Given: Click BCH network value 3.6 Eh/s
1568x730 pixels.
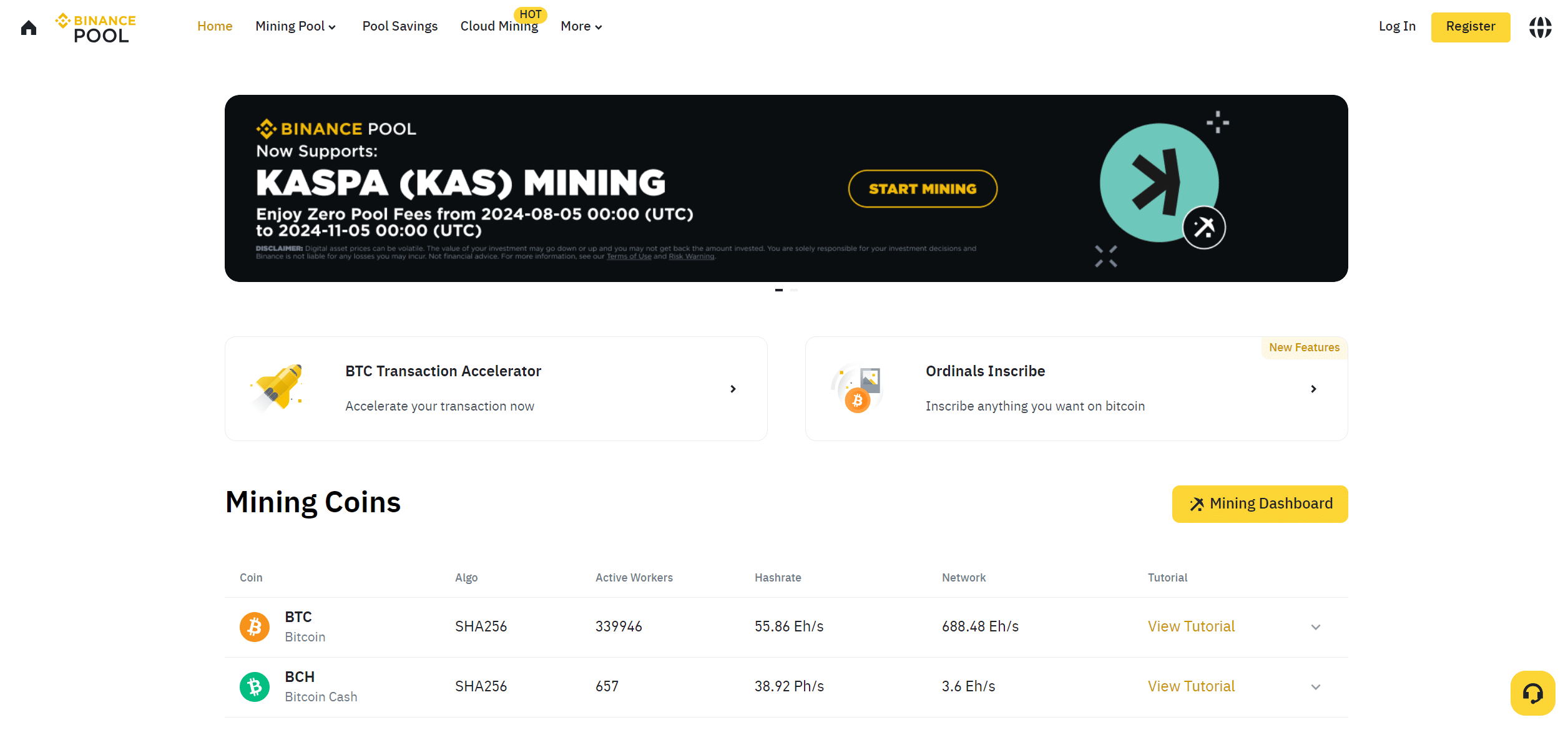Looking at the screenshot, I should (968, 686).
